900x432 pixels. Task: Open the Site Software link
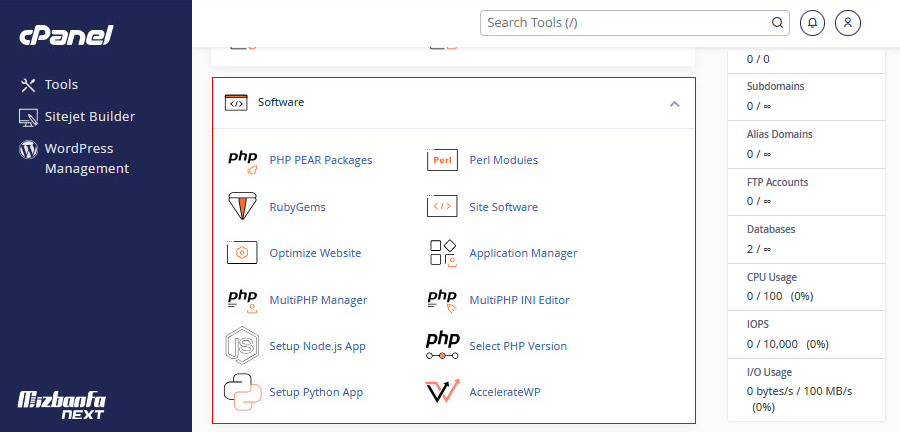(503, 207)
